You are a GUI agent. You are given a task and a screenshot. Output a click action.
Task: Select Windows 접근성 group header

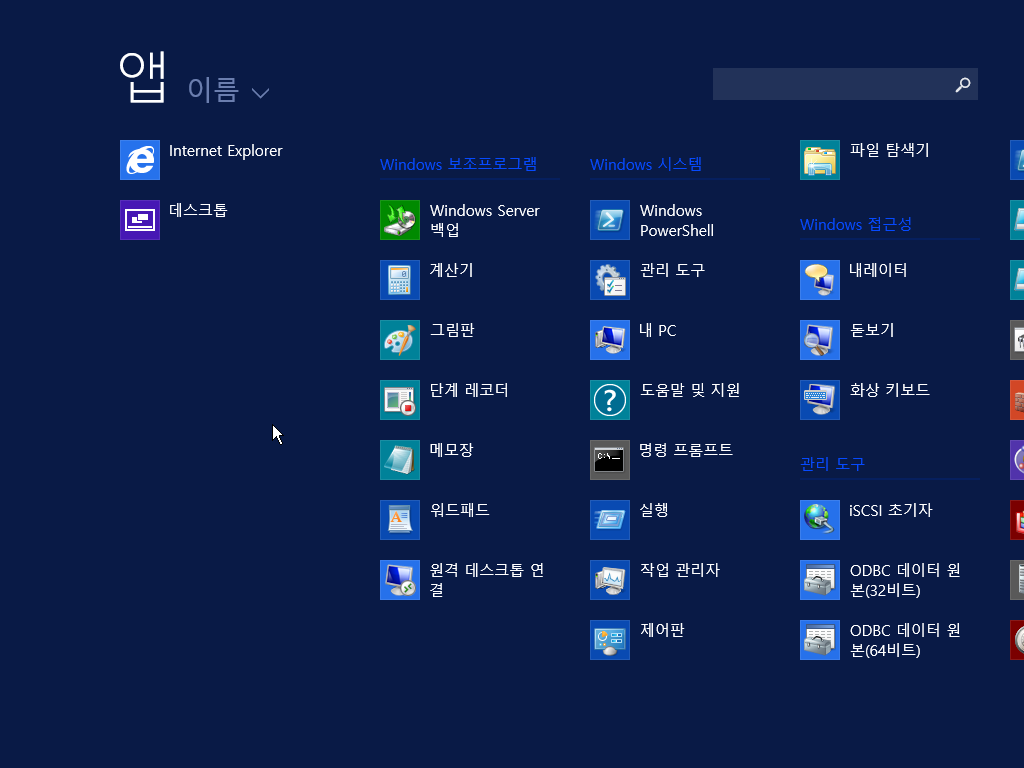click(x=856, y=224)
